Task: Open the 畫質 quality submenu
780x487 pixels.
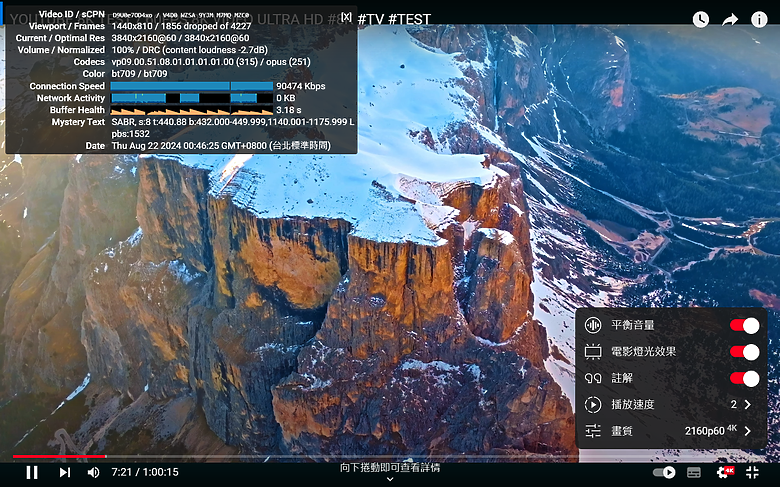Action: click(671, 431)
